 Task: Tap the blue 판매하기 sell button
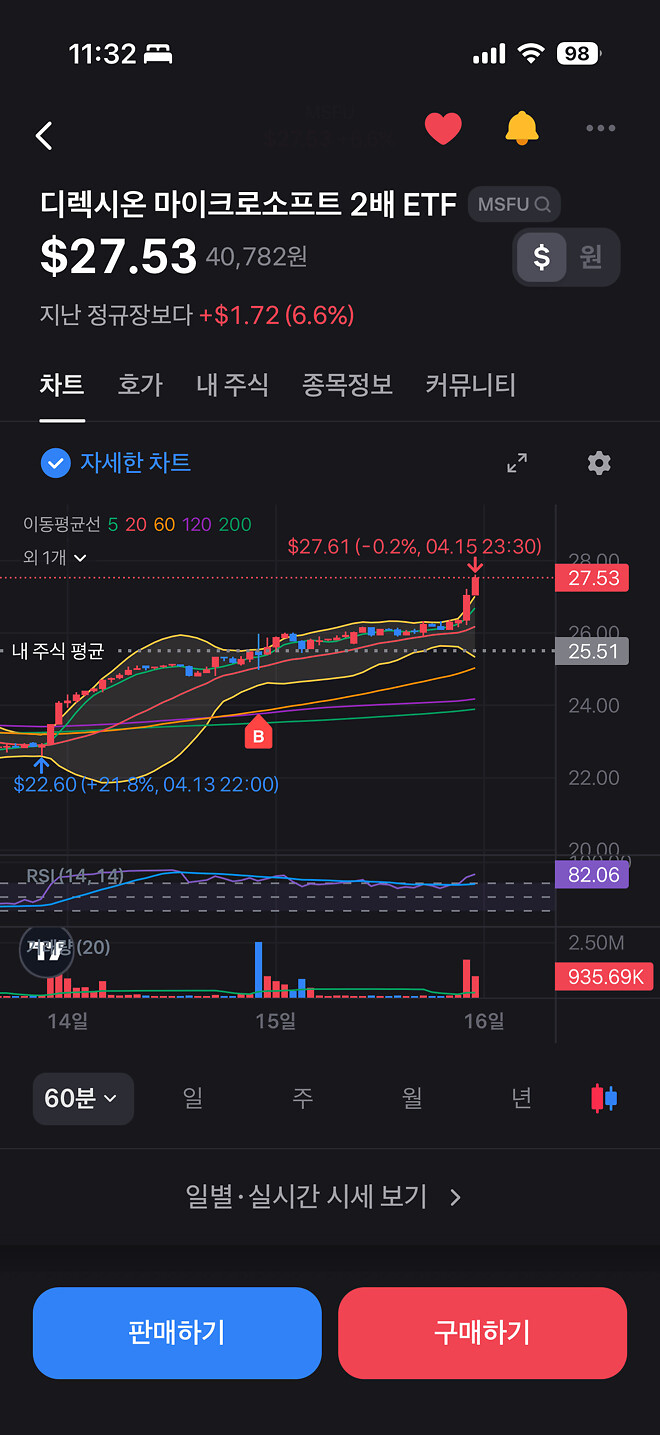(x=177, y=1333)
